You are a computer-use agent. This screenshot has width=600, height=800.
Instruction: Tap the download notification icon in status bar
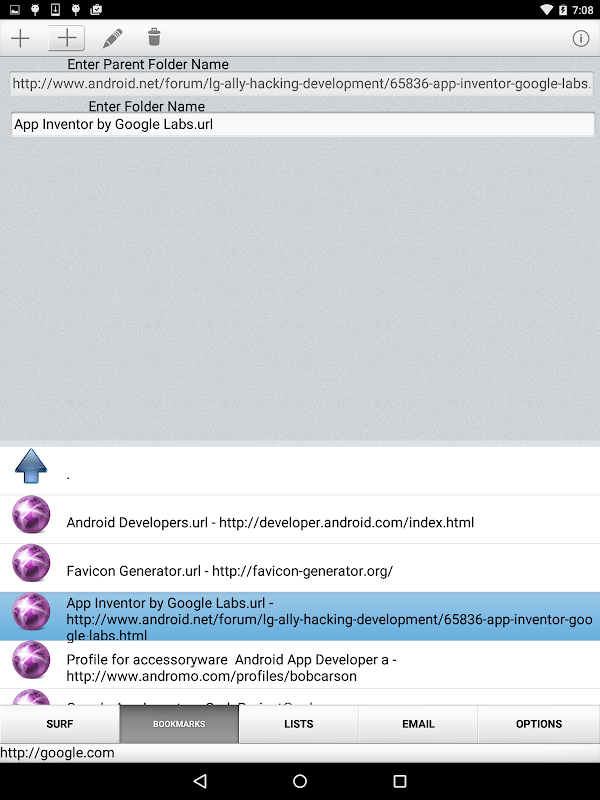click(55, 9)
